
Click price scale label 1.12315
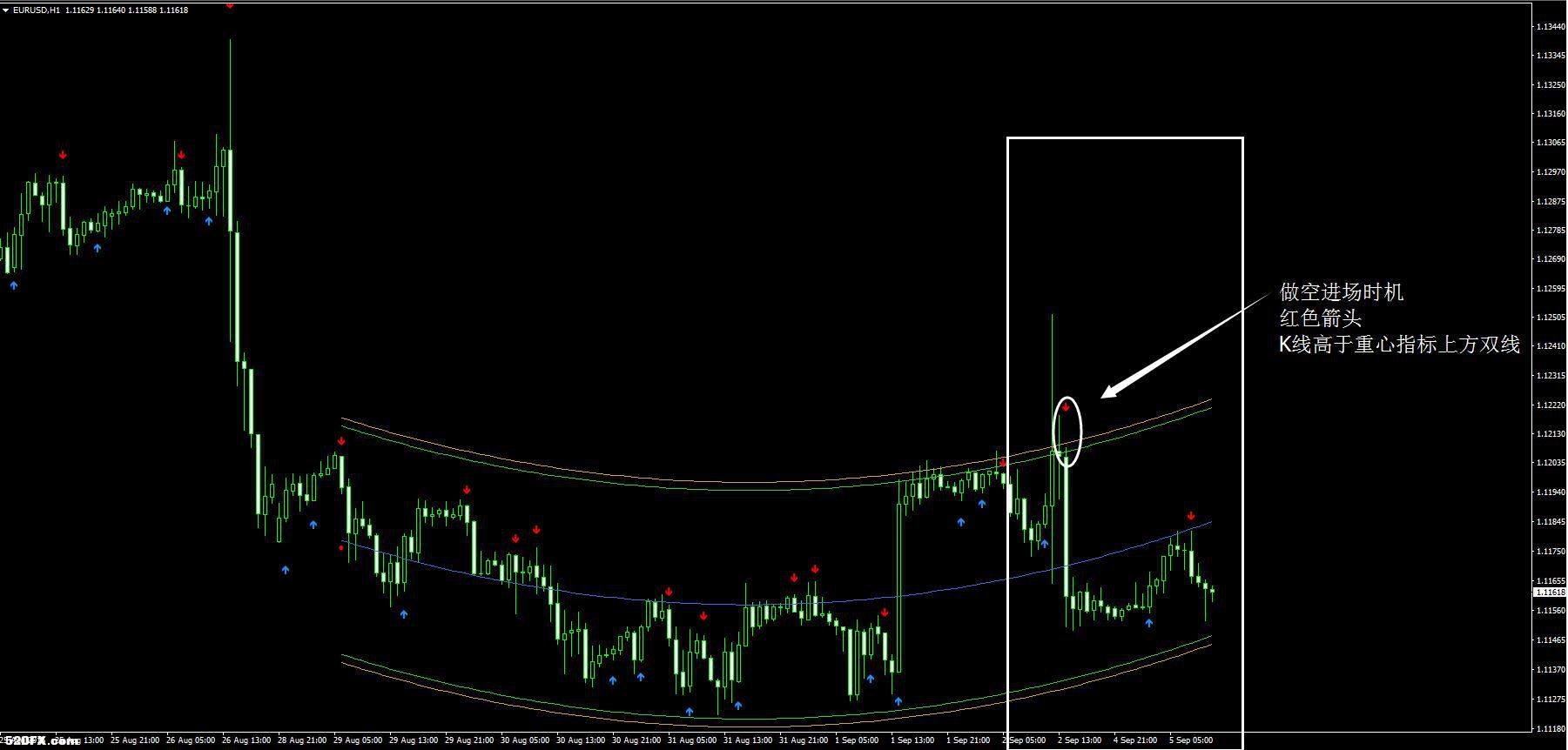coord(1550,376)
